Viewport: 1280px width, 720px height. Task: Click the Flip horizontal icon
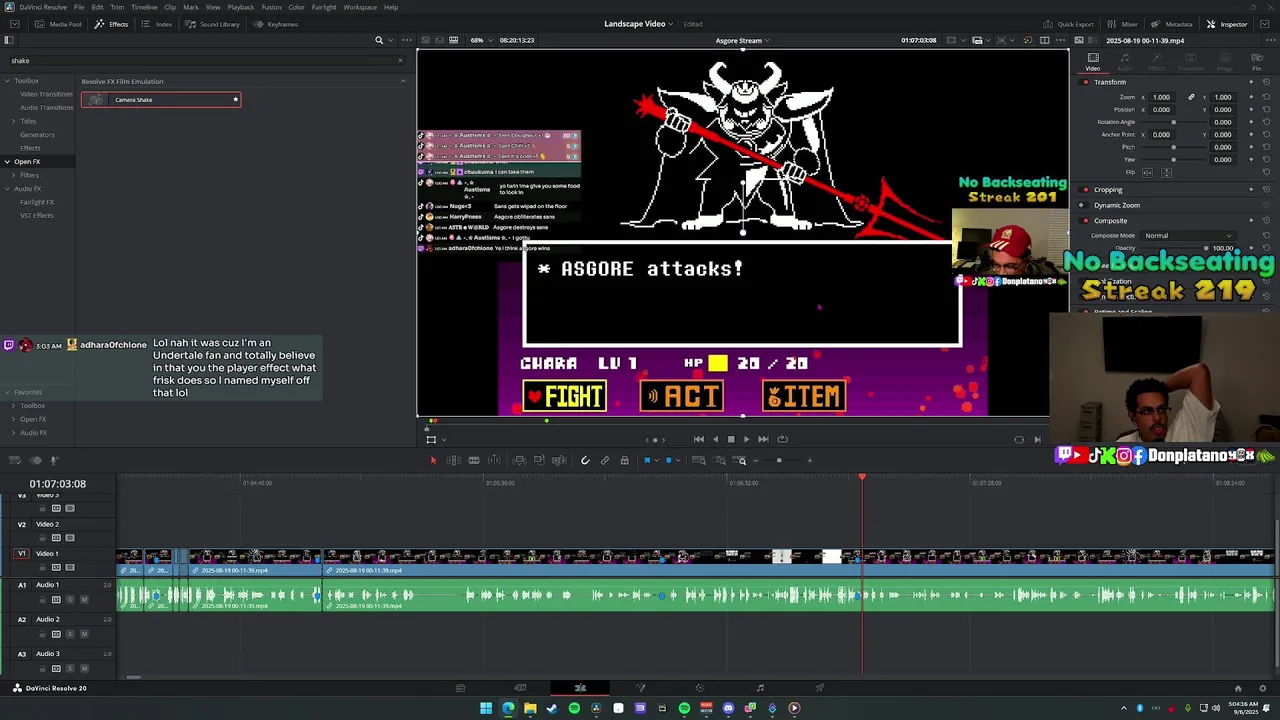pyautogui.click(x=1148, y=172)
